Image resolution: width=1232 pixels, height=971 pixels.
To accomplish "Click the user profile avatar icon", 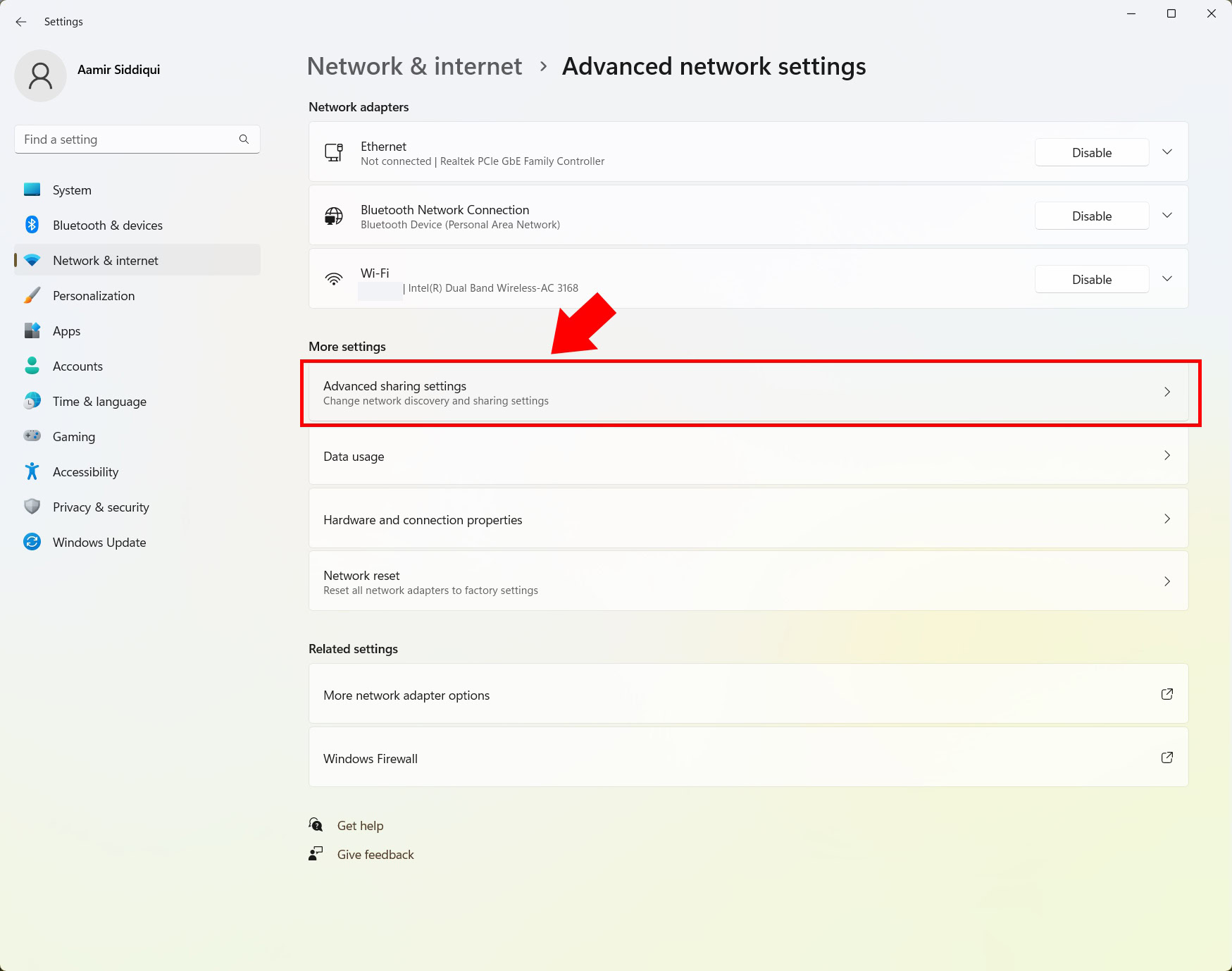I will [x=40, y=75].
